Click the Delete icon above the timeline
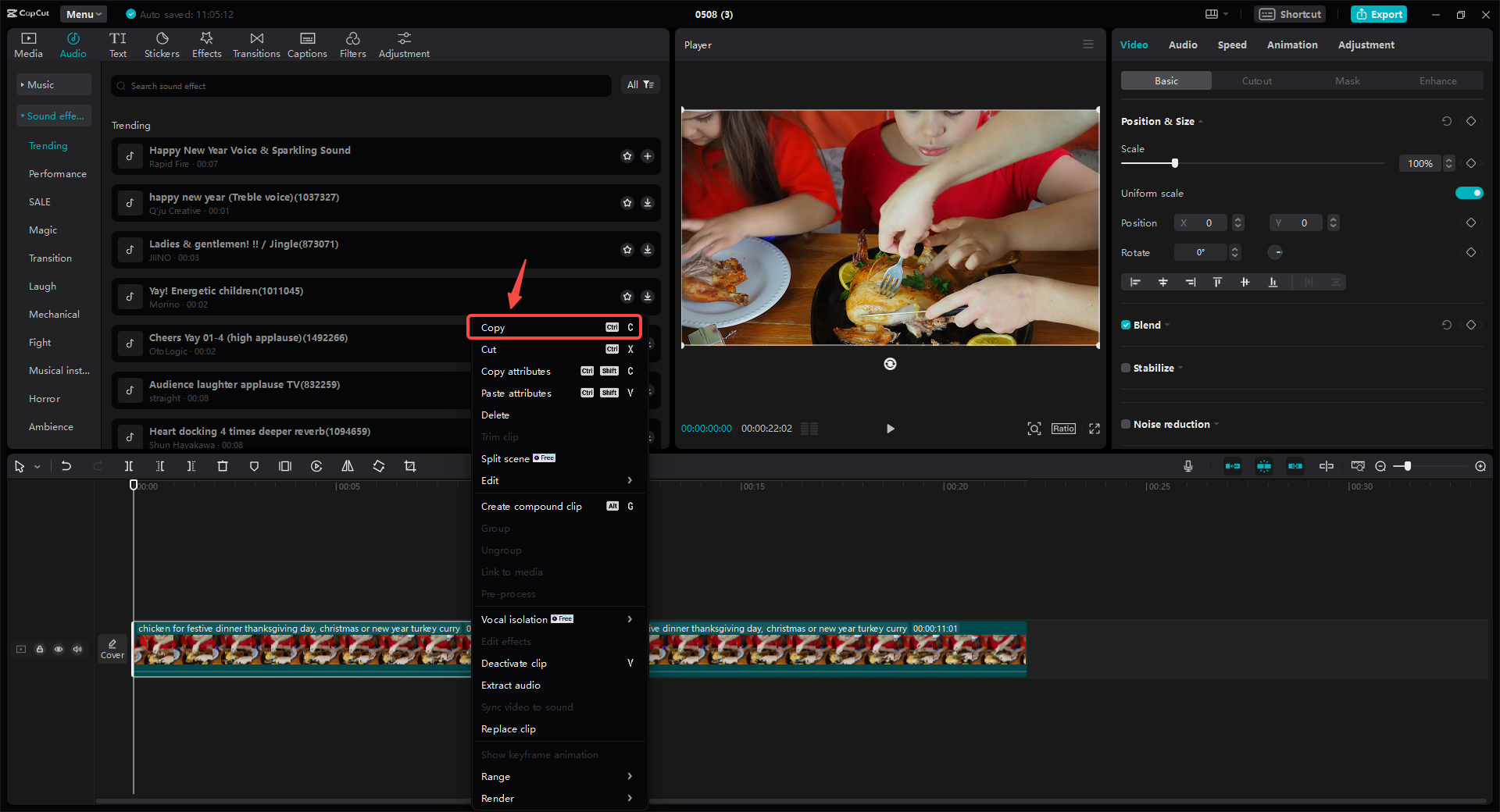1500x812 pixels. coord(223,466)
